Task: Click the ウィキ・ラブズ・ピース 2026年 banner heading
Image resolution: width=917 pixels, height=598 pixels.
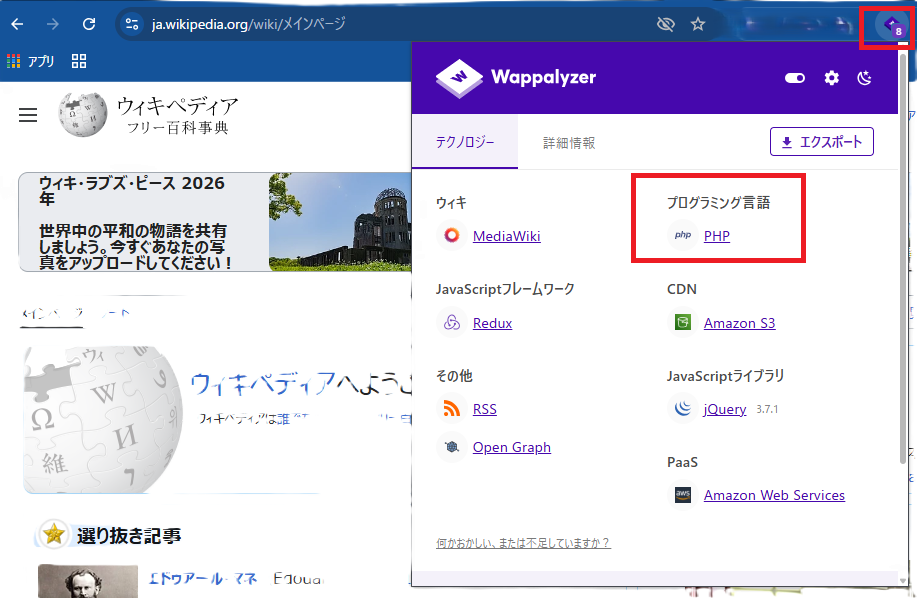Action: point(132,191)
